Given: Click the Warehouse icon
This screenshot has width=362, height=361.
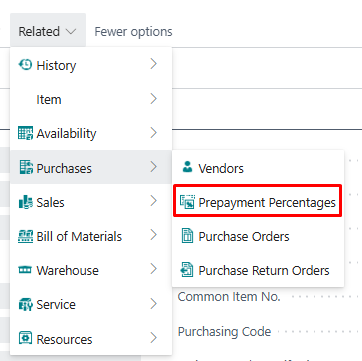Looking at the screenshot, I should [x=25, y=270].
